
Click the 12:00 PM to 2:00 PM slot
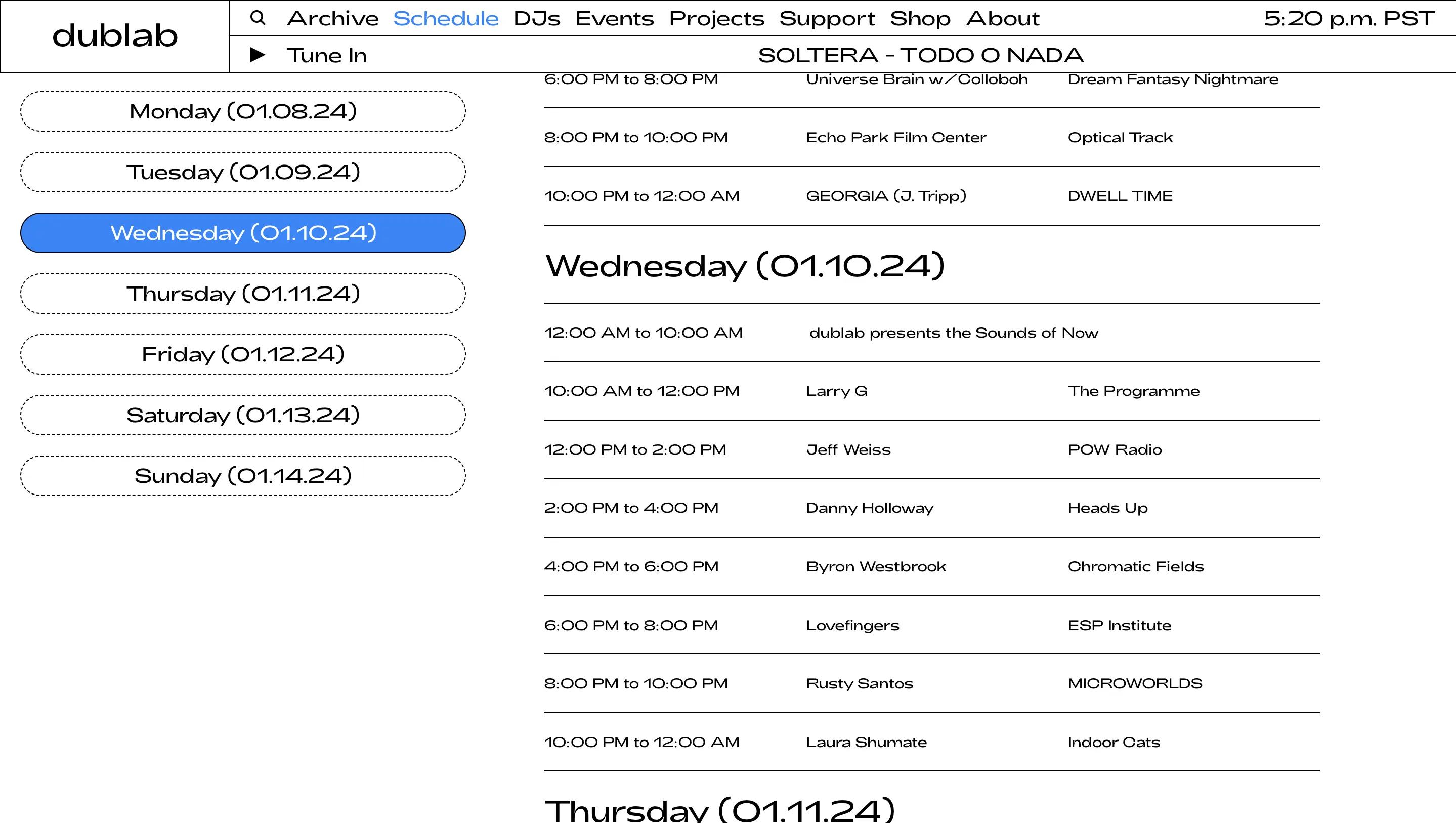635,449
